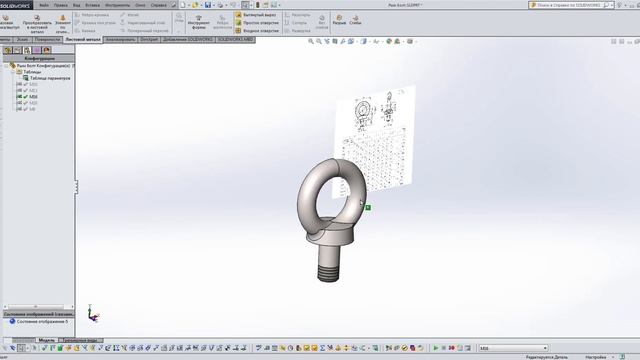Select the Рым болт Конфигурации root node
Screen dimensions: 640x360
click(42, 65)
